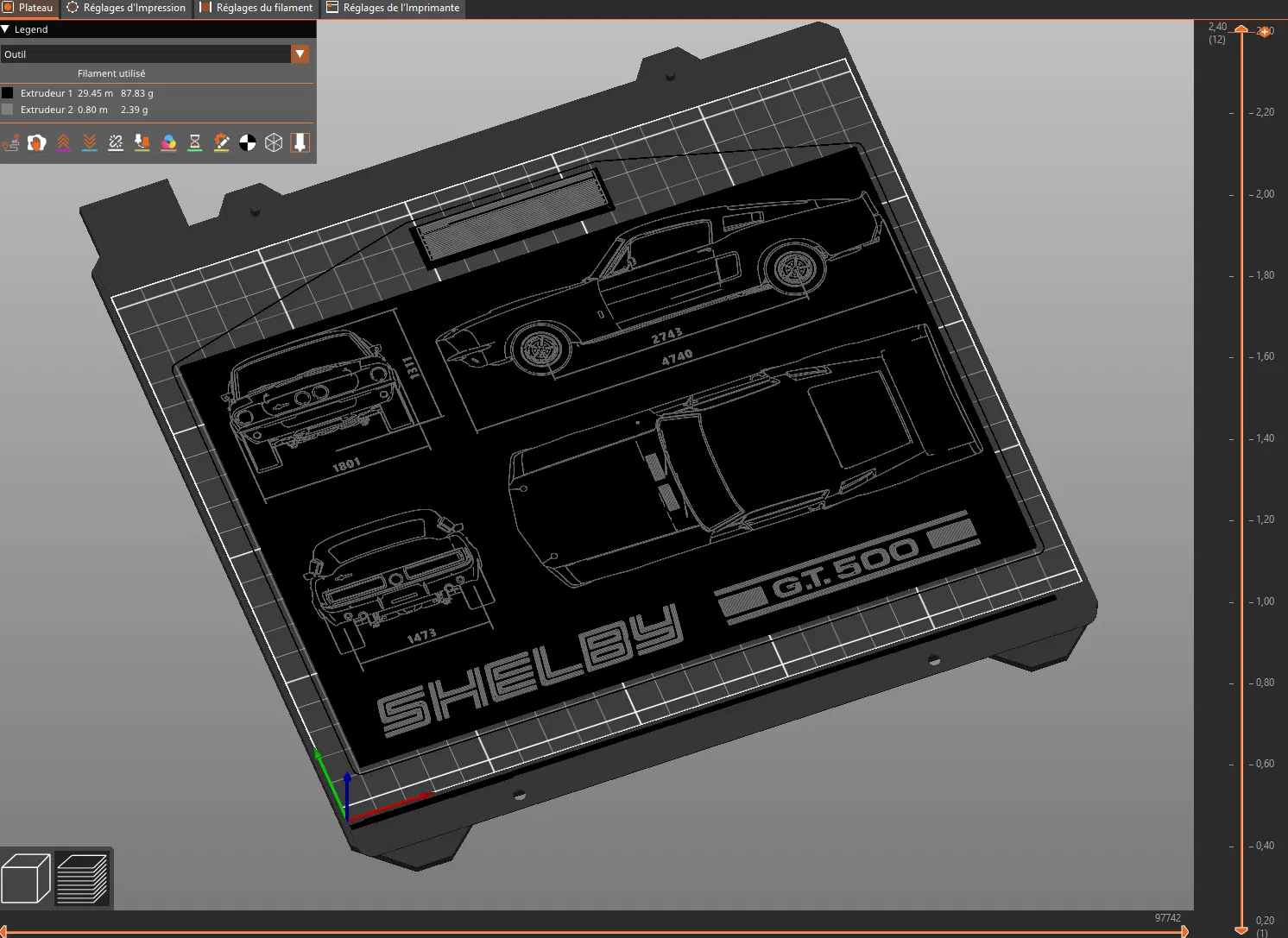Add a color change with plus icon
1288x938 pixels.
tap(1265, 32)
